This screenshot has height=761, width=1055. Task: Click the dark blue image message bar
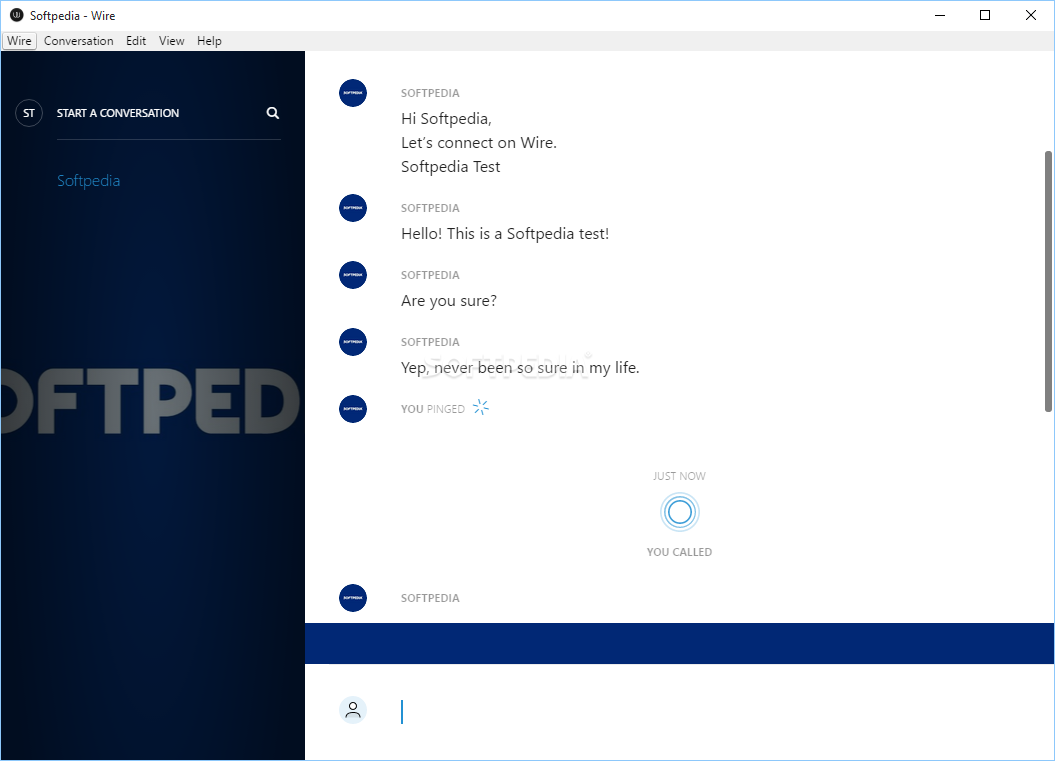(x=679, y=643)
